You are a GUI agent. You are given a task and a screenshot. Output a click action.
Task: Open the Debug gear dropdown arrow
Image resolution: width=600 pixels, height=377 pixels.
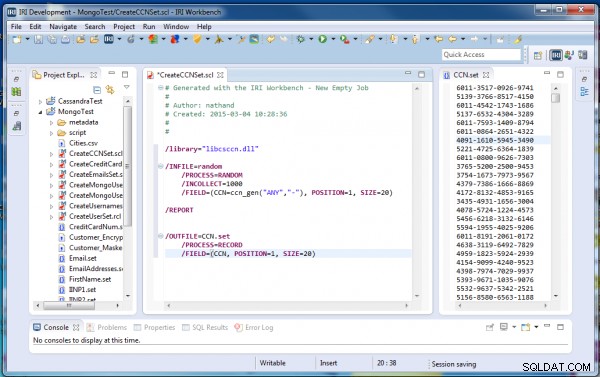pyautogui.click(x=311, y=39)
